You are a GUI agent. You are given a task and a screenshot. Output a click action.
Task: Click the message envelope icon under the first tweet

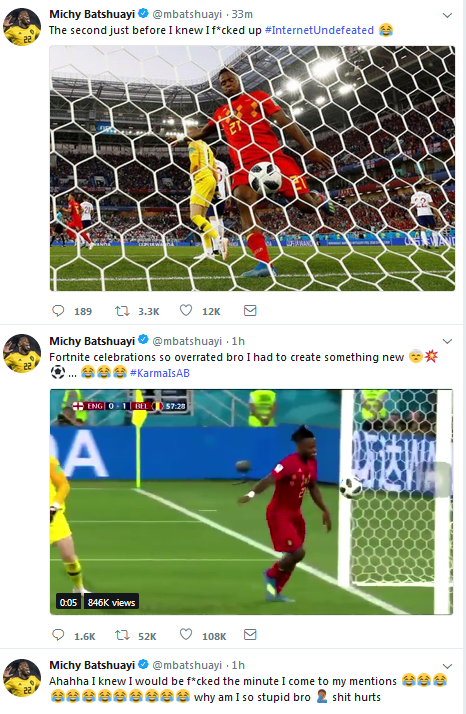[x=250, y=311]
